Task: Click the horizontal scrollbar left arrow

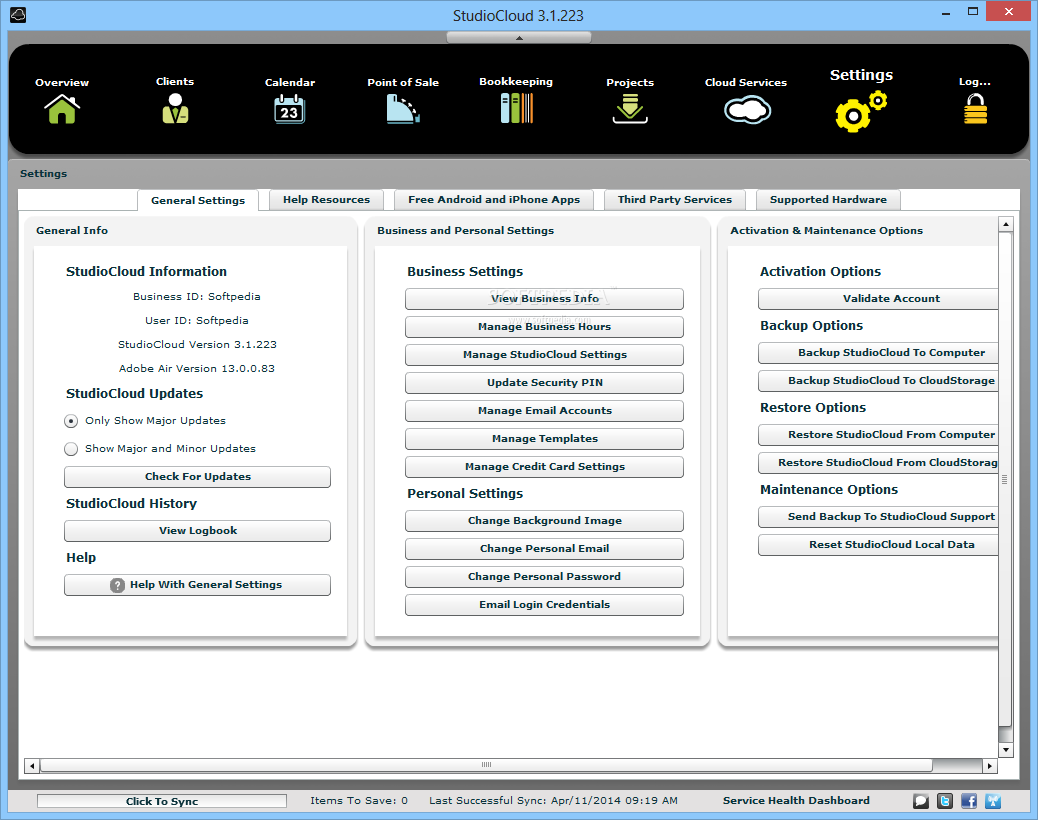Action: 32,766
